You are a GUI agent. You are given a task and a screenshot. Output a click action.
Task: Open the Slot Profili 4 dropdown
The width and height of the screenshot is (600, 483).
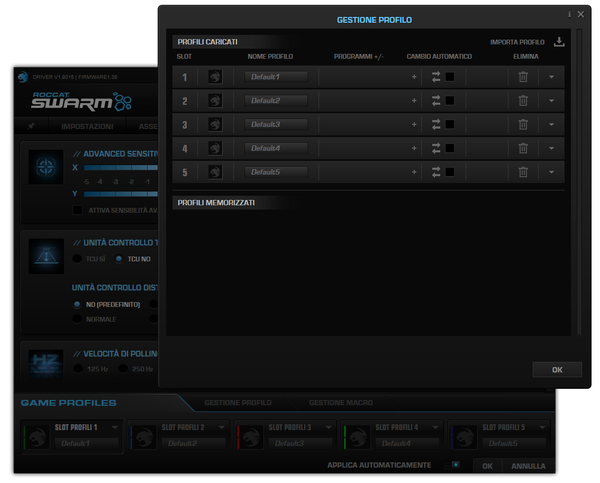(435, 427)
